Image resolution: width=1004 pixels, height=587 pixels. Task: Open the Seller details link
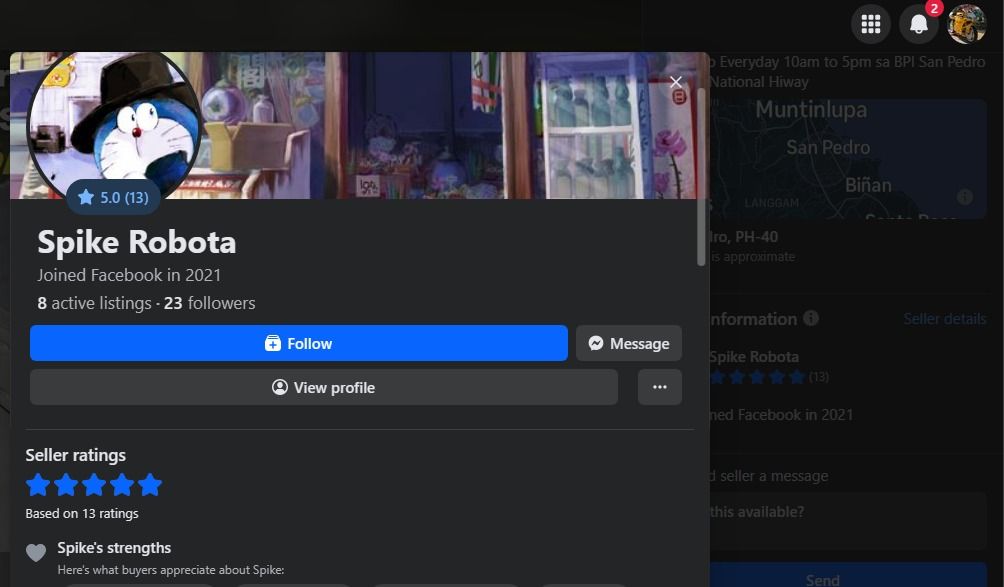click(944, 319)
